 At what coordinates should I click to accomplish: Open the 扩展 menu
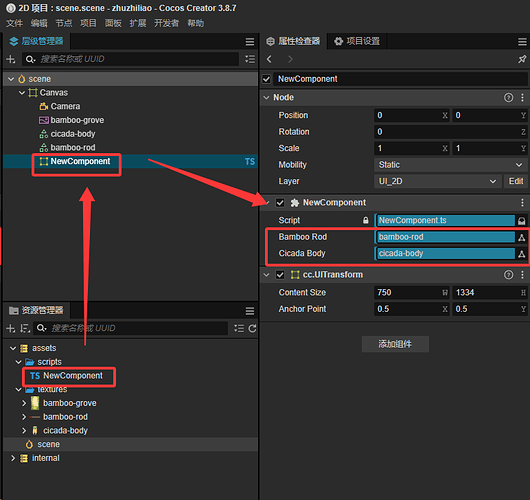tap(138, 23)
